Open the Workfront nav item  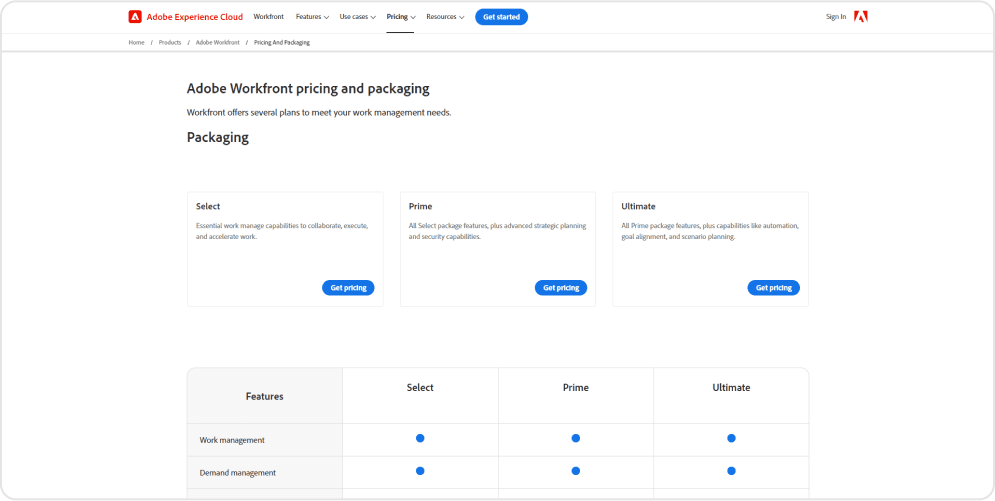point(268,17)
